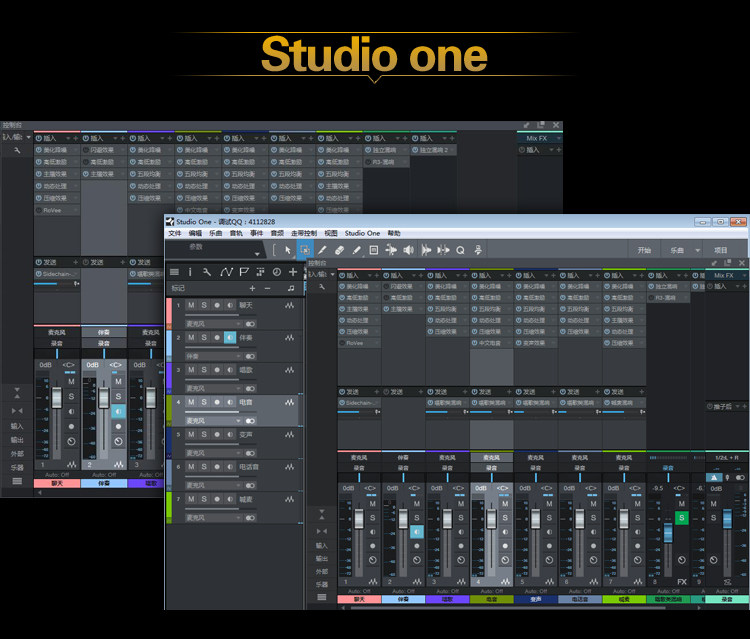Select the Paint (pencil) tool
750x639 pixels.
pyautogui.click(x=356, y=250)
